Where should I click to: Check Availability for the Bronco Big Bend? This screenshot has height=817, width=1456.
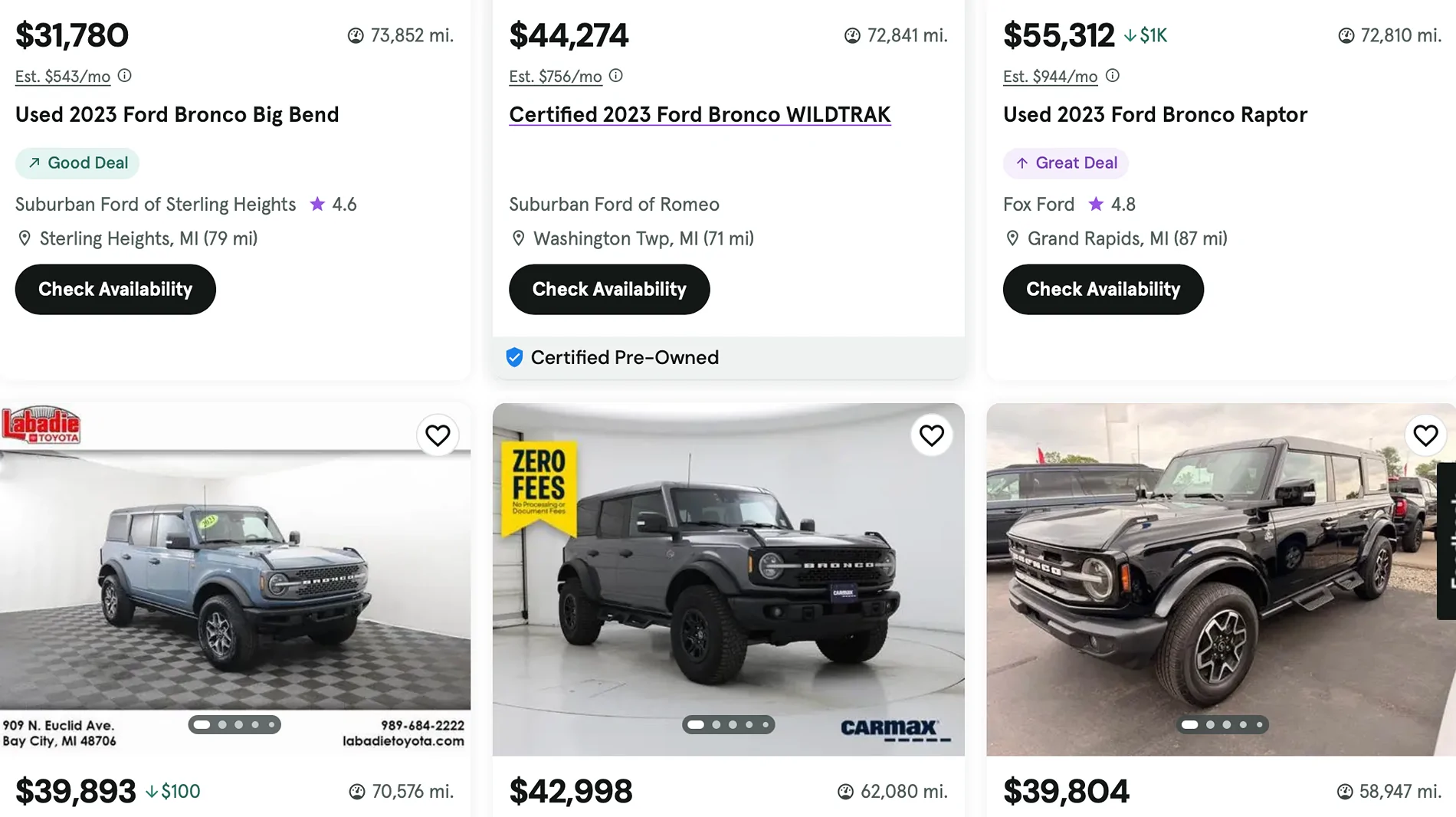(x=116, y=290)
